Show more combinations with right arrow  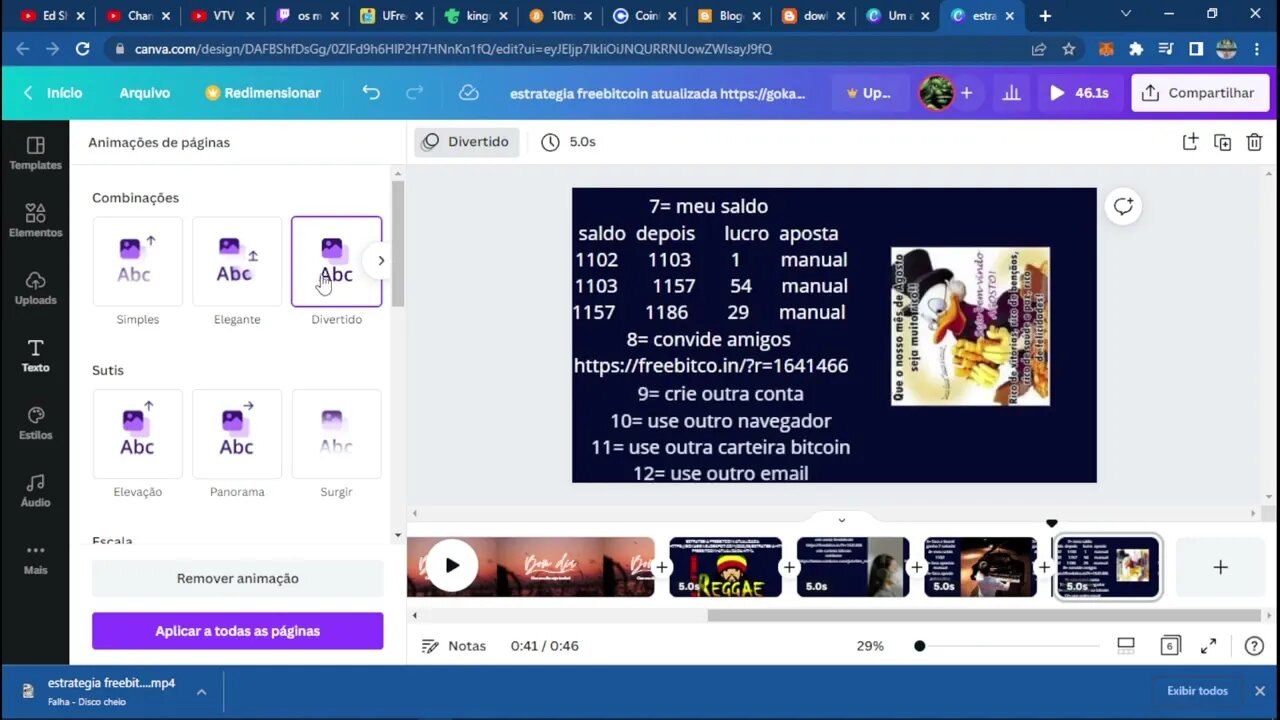(380, 261)
